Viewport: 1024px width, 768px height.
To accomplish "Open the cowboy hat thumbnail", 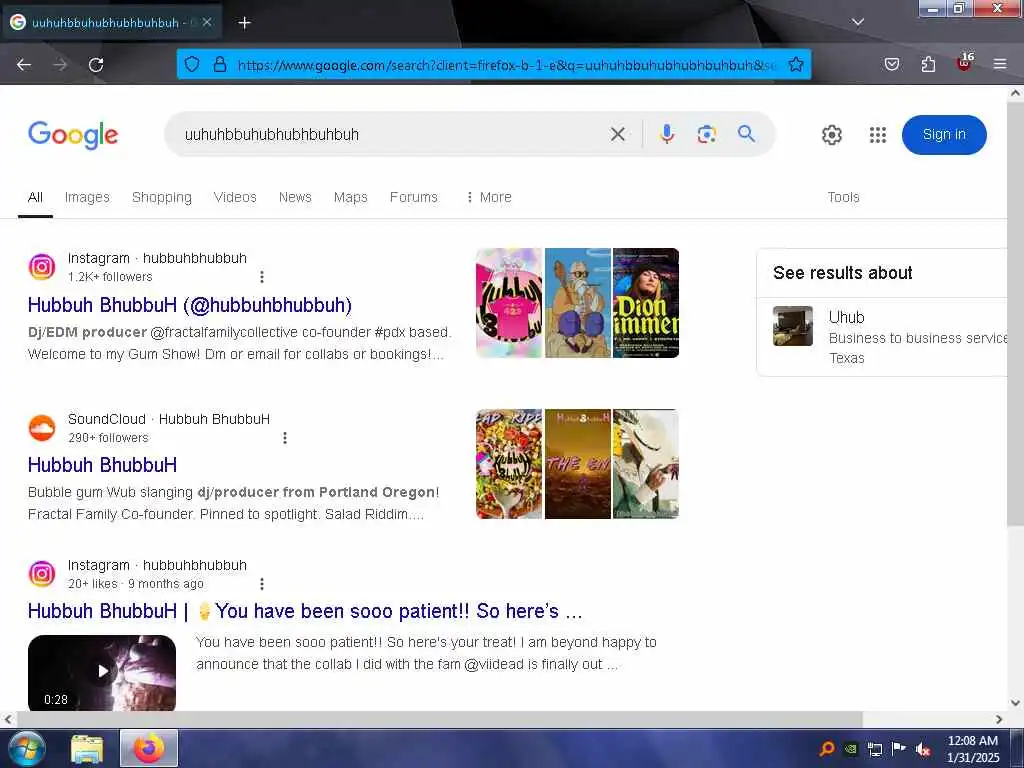I will tap(646, 464).
